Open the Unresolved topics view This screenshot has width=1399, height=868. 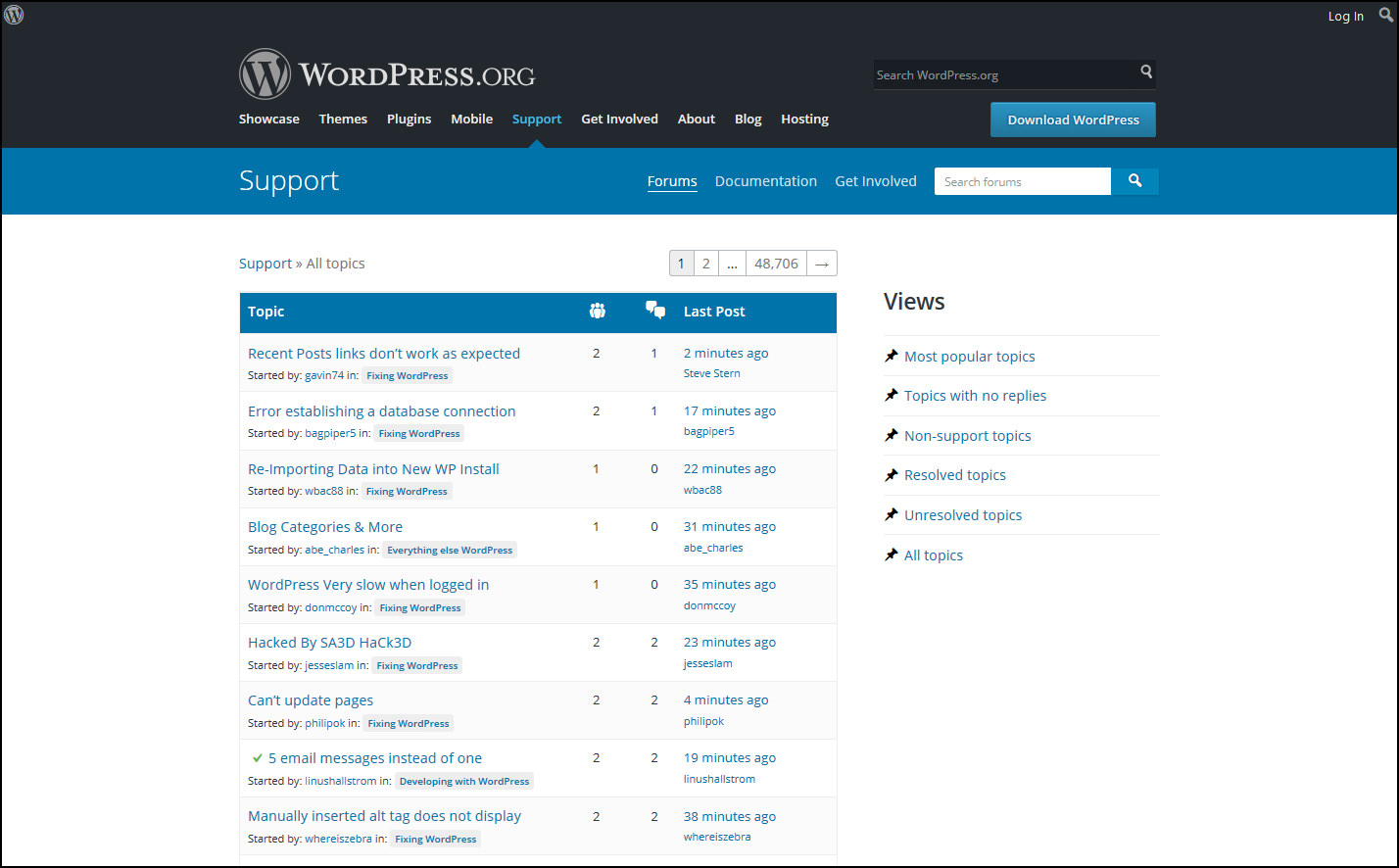(963, 515)
